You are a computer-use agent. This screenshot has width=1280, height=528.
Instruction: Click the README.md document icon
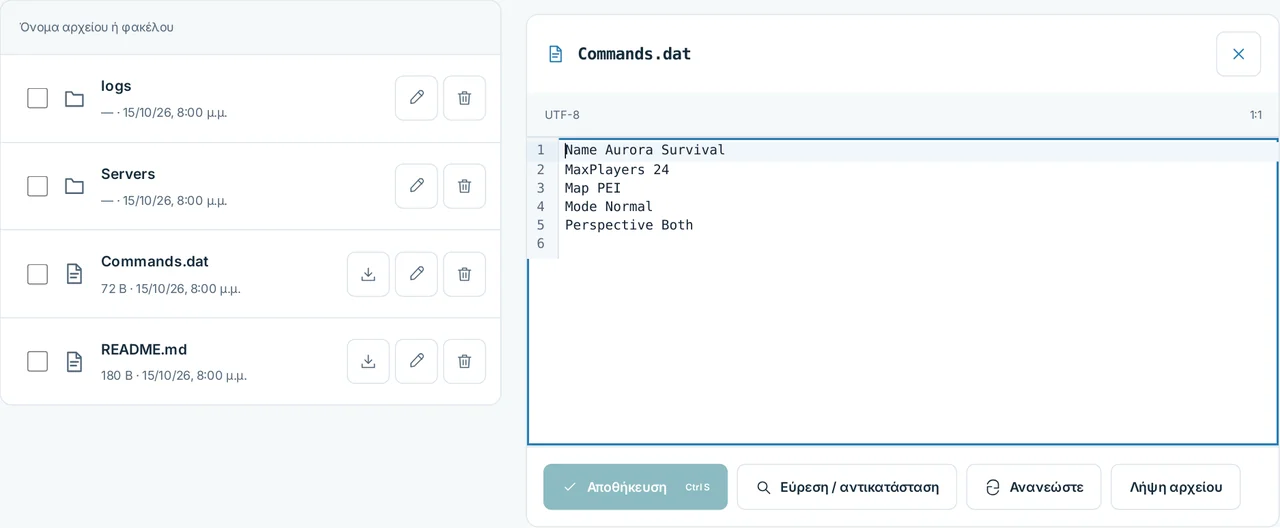74,361
